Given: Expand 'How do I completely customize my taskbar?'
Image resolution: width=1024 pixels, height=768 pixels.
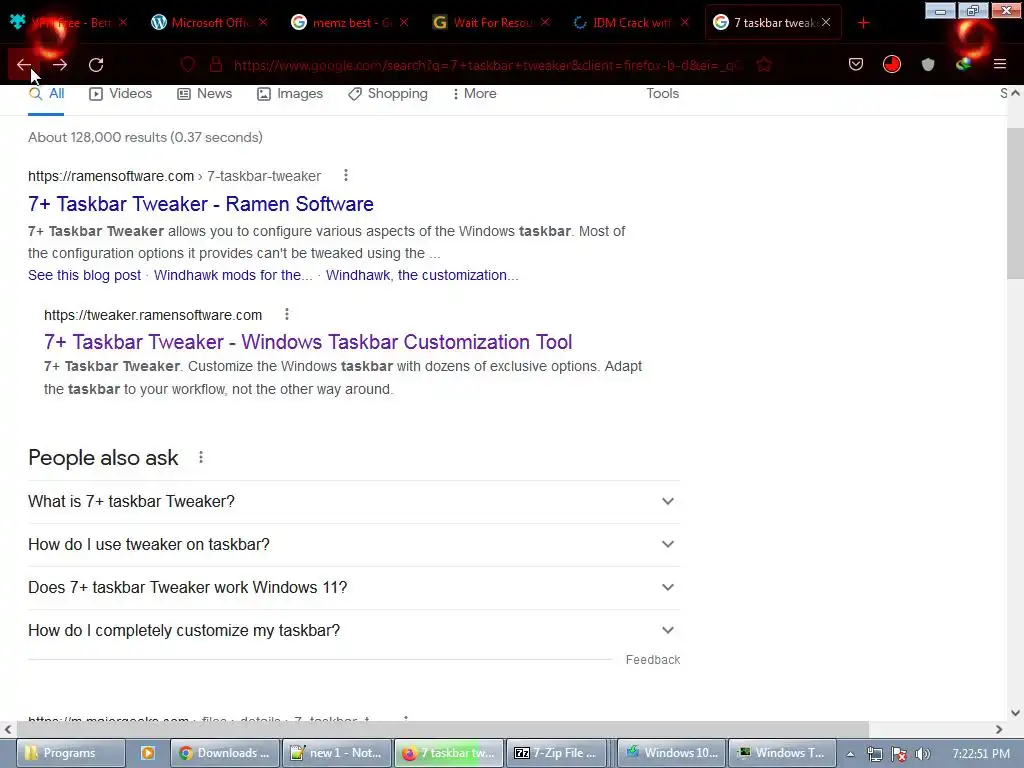Looking at the screenshot, I should pyautogui.click(x=353, y=631).
